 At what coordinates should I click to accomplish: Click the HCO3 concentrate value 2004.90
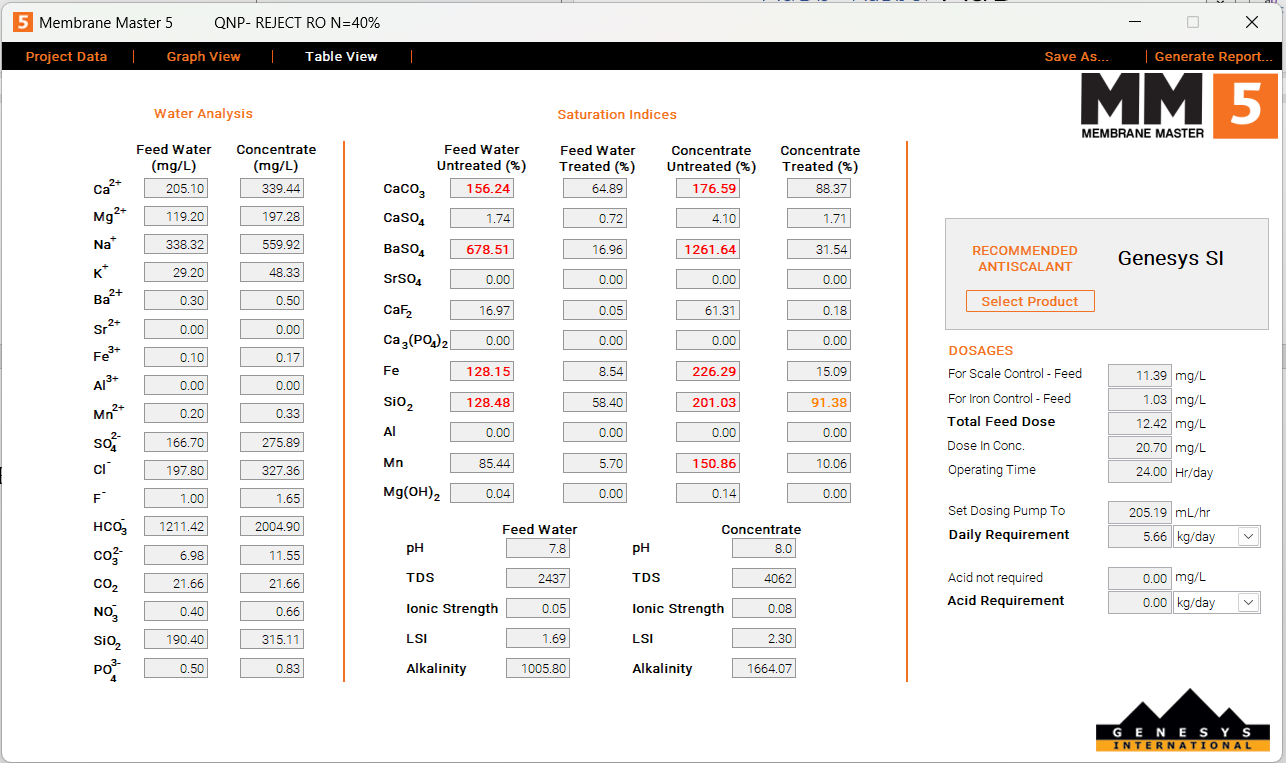click(x=272, y=526)
